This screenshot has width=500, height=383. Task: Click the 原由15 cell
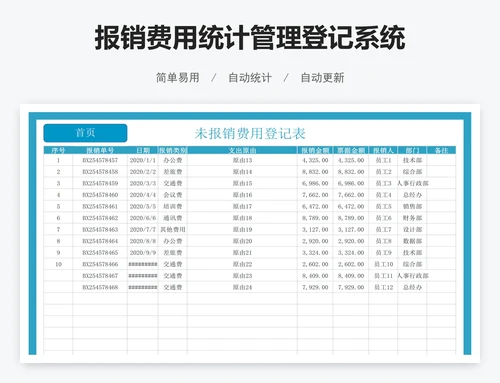coord(242,183)
